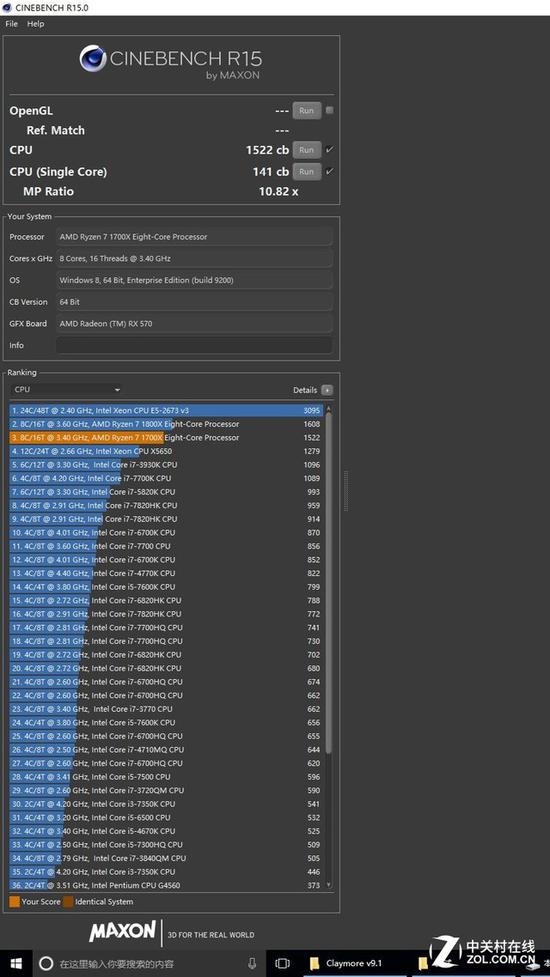550x977 pixels.
Task: Select the Intel Xeon CPU X5650 row
Action: point(166,451)
